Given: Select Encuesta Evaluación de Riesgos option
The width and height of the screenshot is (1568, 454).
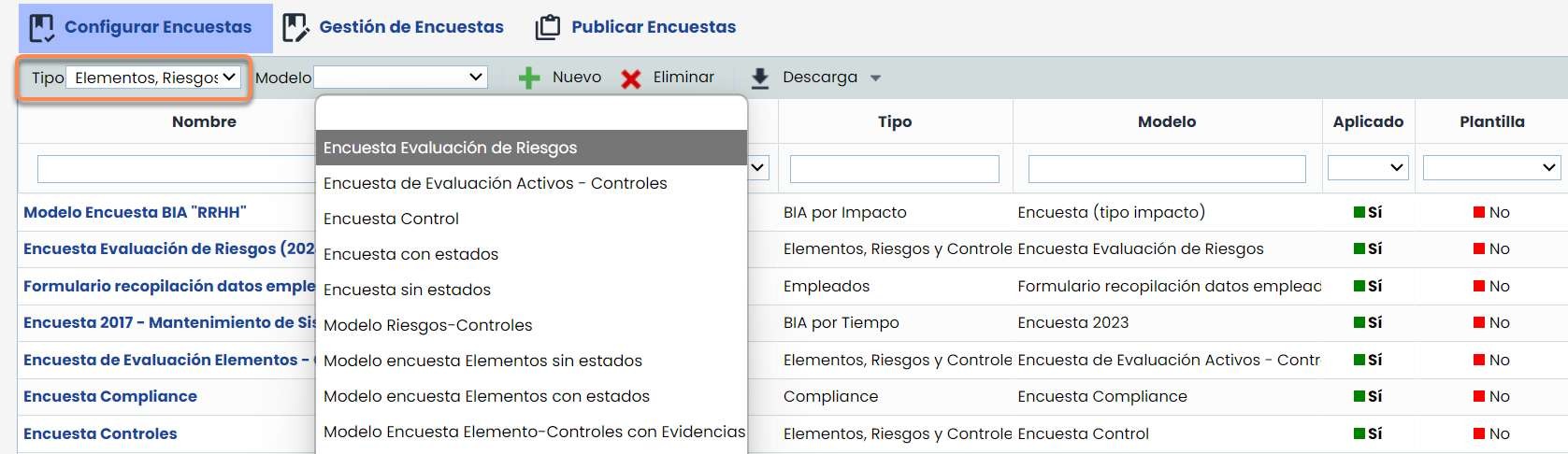Looking at the screenshot, I should coord(450,148).
